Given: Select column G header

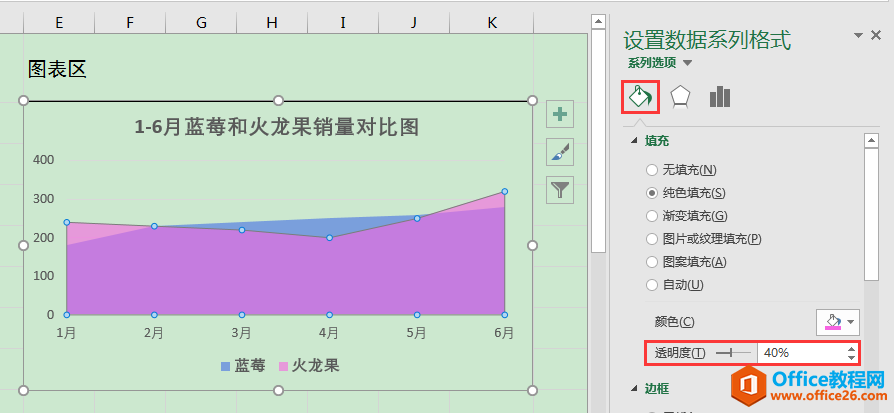Looking at the screenshot, I should pyautogui.click(x=201, y=23).
